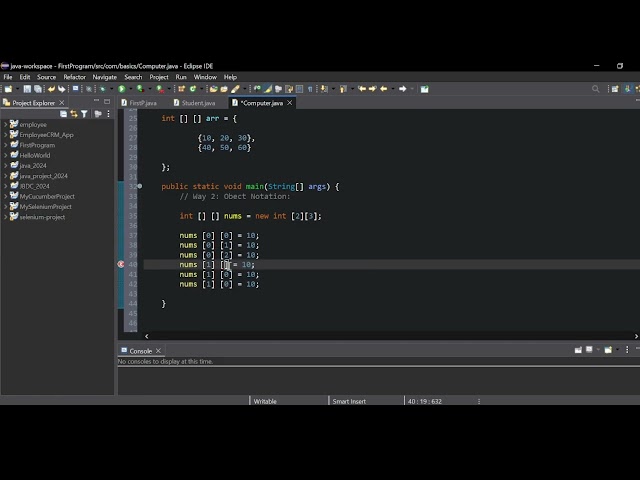Go Back with yellow left arrow
The width and height of the screenshot is (640, 480).
tap(384, 89)
